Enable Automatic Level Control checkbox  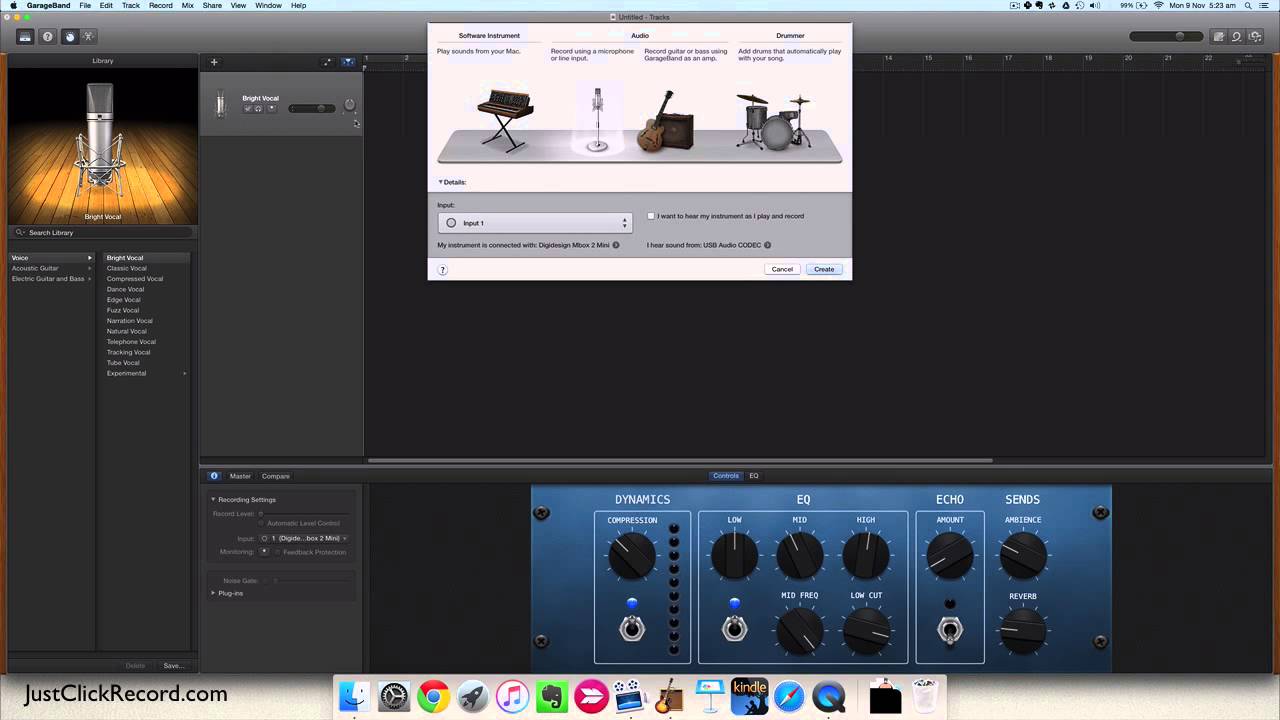click(x=262, y=523)
